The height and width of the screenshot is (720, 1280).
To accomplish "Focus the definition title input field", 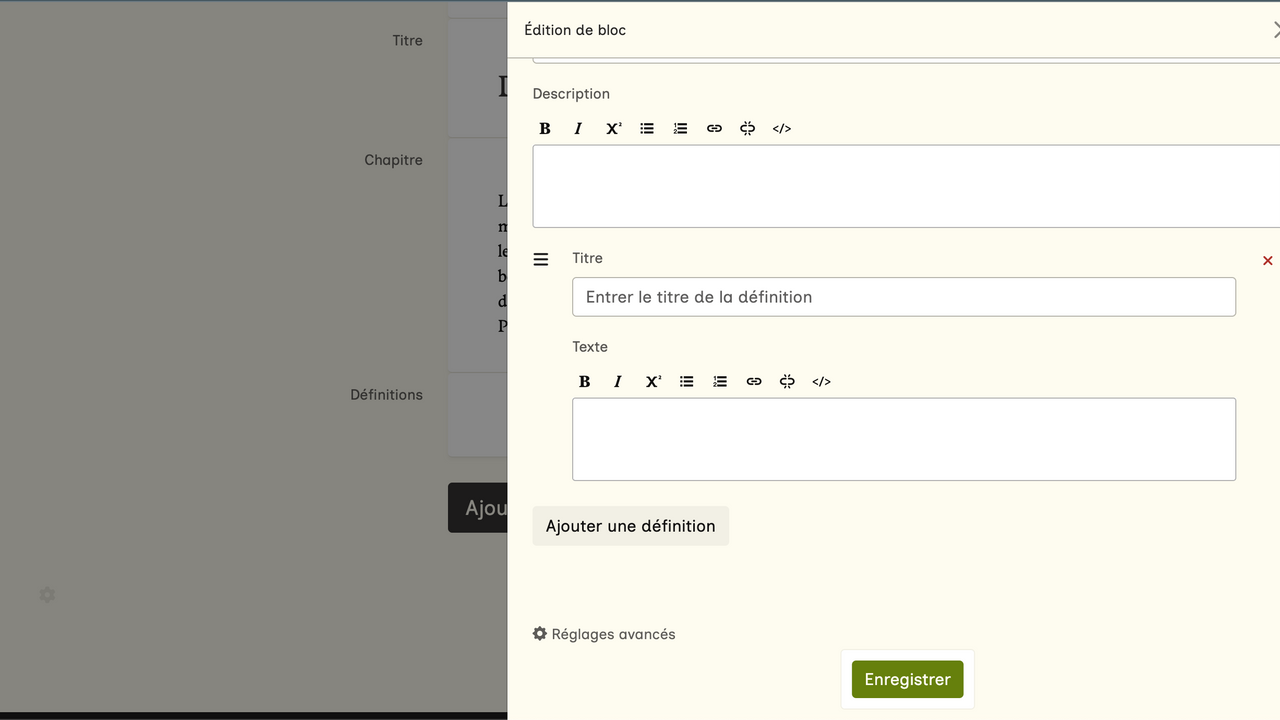I will (903, 297).
